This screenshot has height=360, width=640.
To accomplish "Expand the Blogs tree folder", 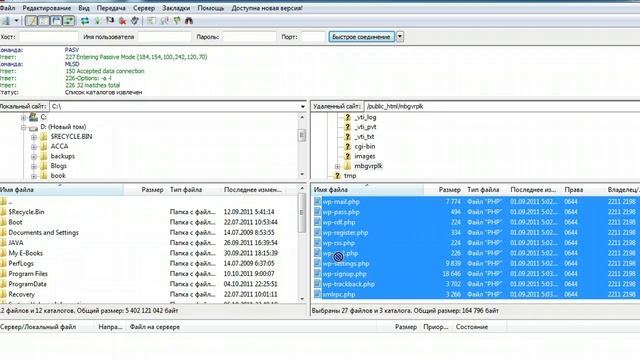I will 34,167.
